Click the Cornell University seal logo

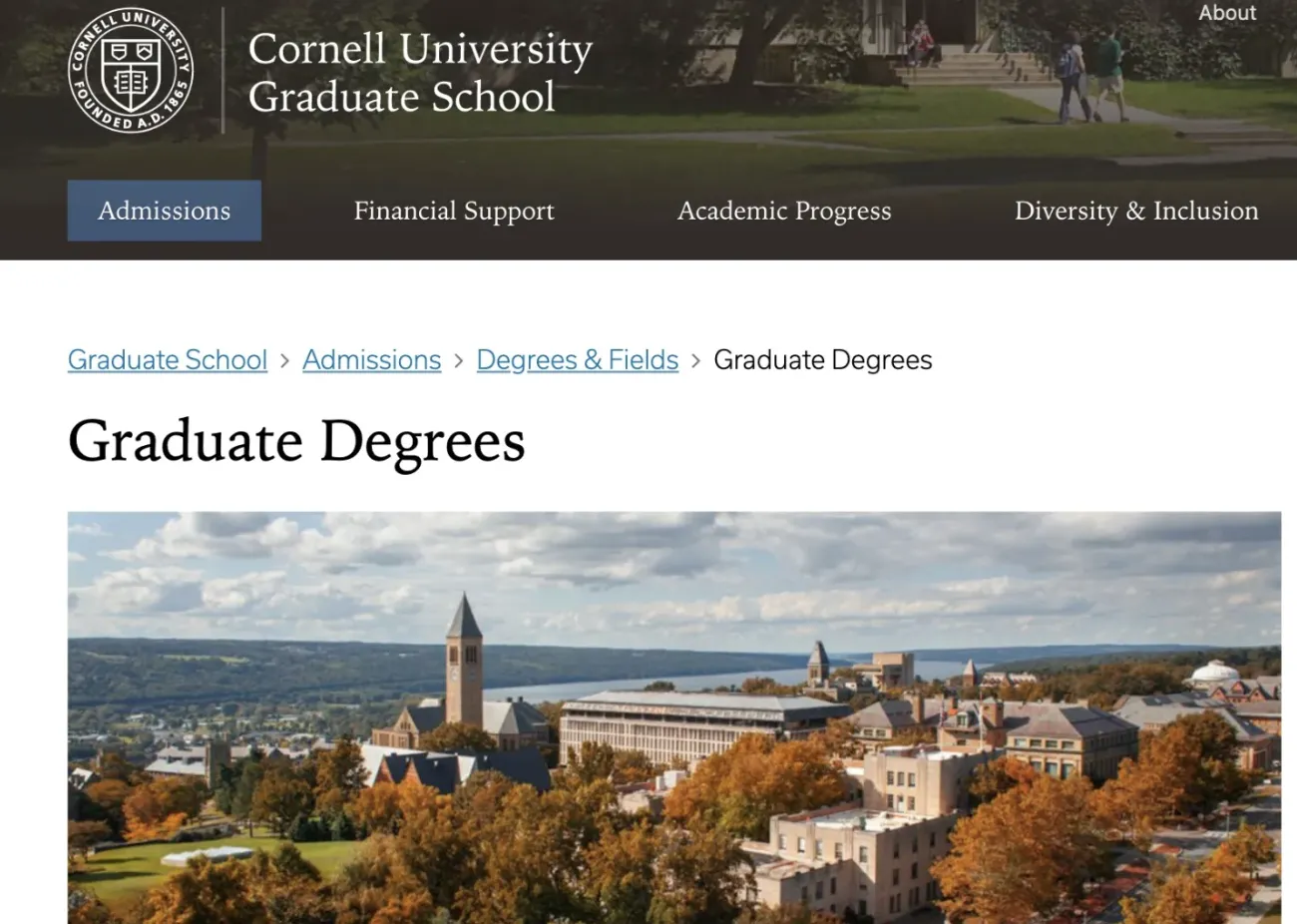[x=131, y=70]
